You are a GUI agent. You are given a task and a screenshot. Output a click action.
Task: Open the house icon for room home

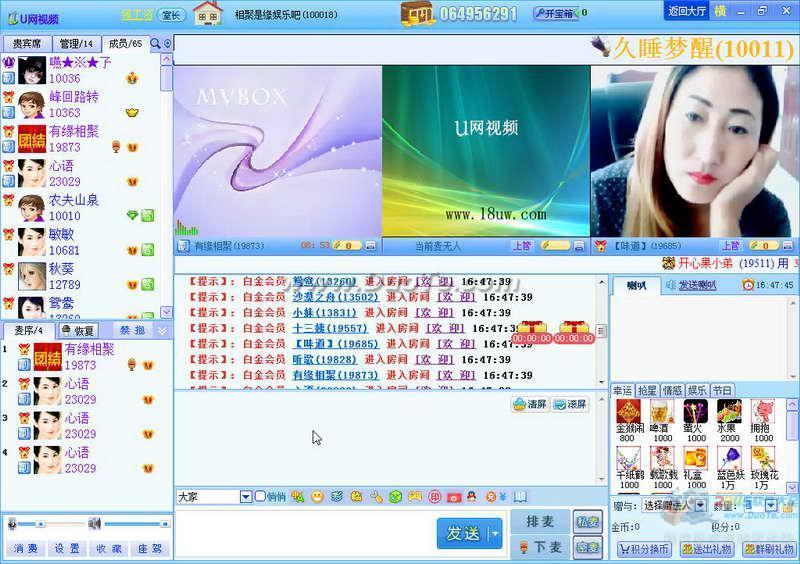point(208,13)
